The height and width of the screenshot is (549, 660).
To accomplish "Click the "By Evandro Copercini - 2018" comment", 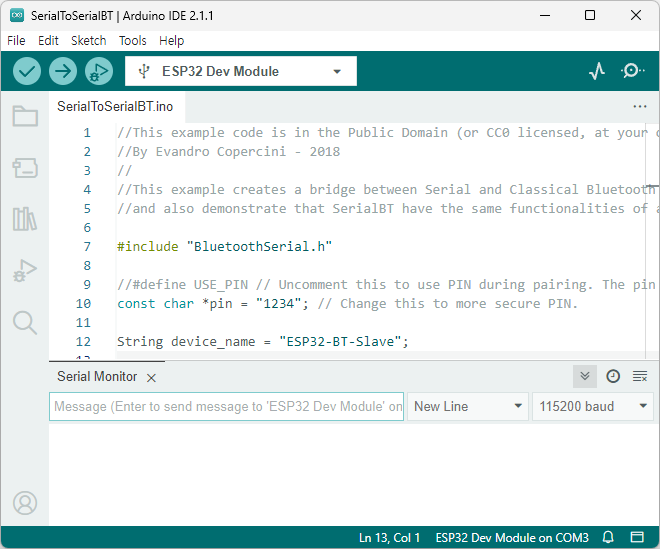I will [x=229, y=152].
